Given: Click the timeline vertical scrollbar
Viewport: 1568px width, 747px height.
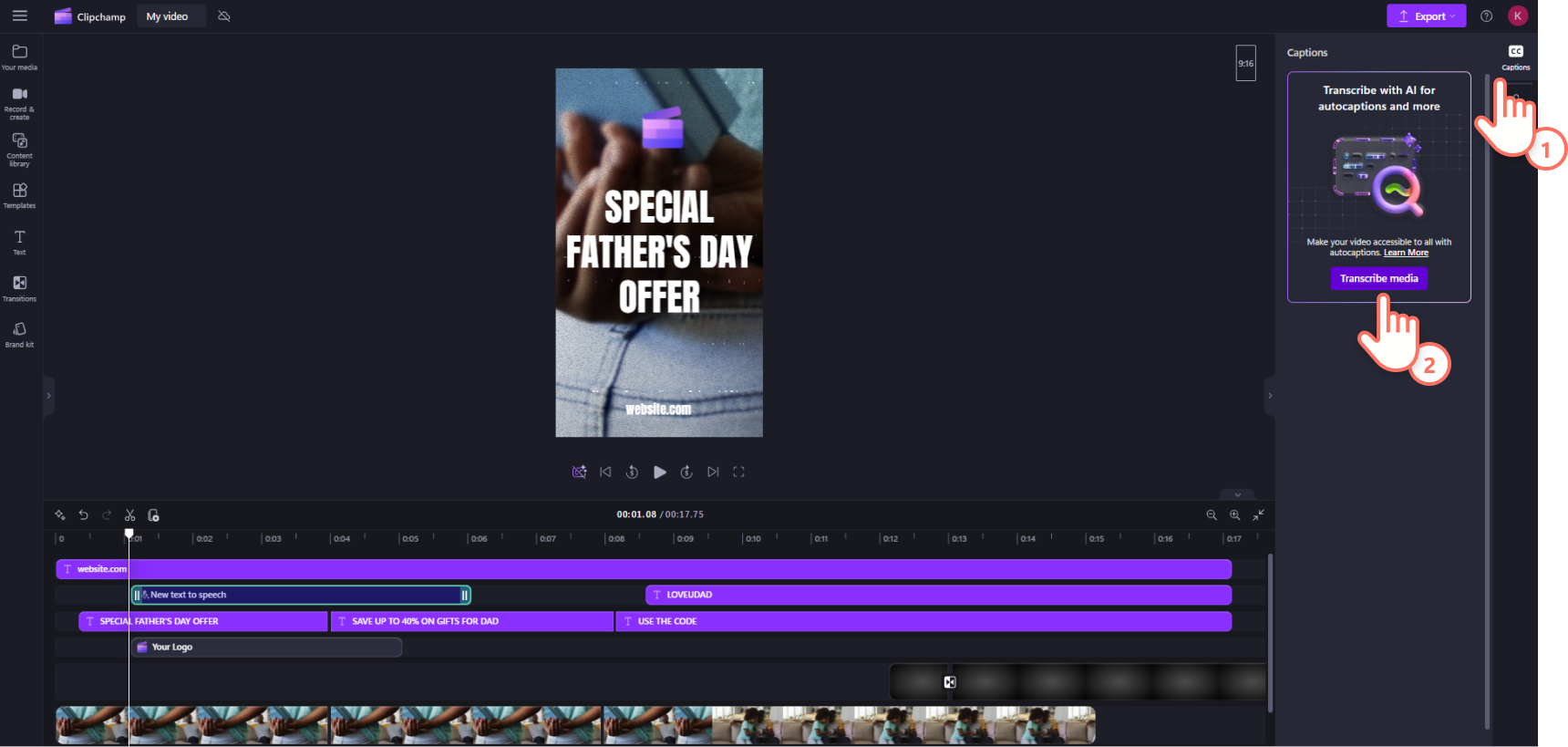Looking at the screenshot, I should (x=1270, y=632).
